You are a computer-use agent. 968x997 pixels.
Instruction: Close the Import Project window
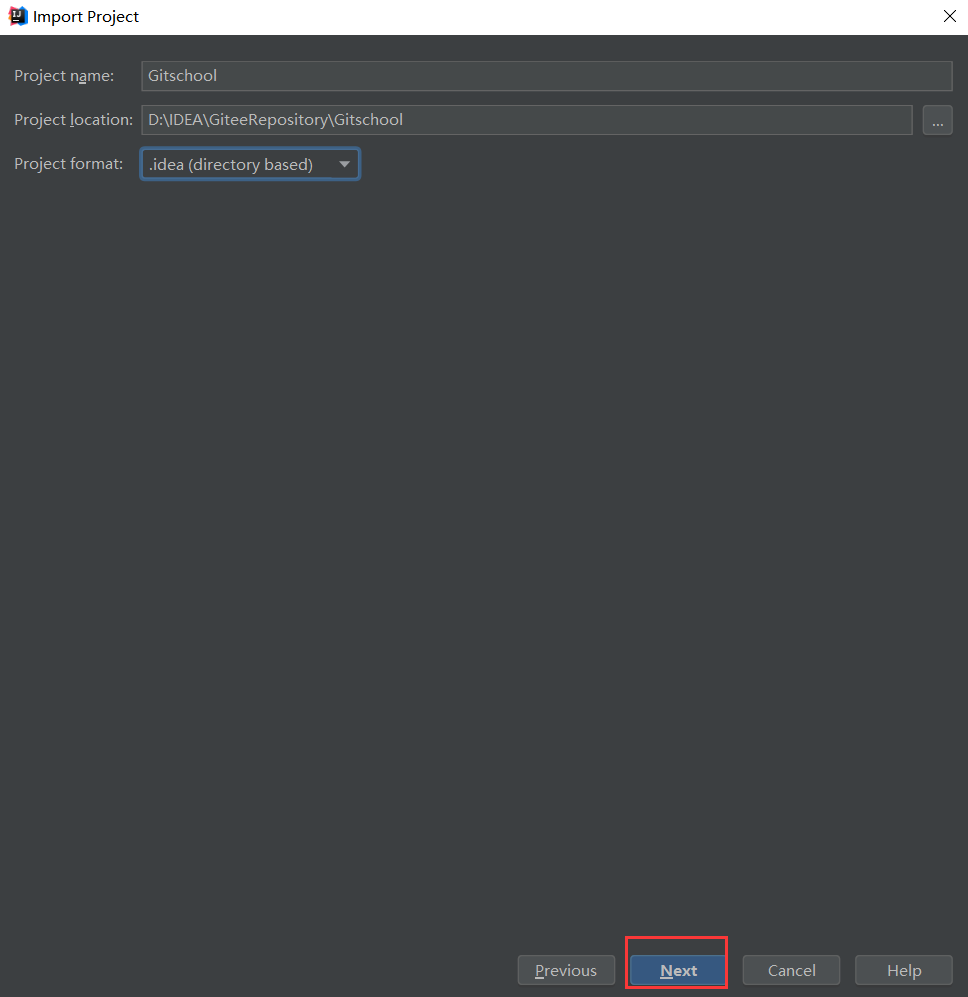(x=950, y=17)
